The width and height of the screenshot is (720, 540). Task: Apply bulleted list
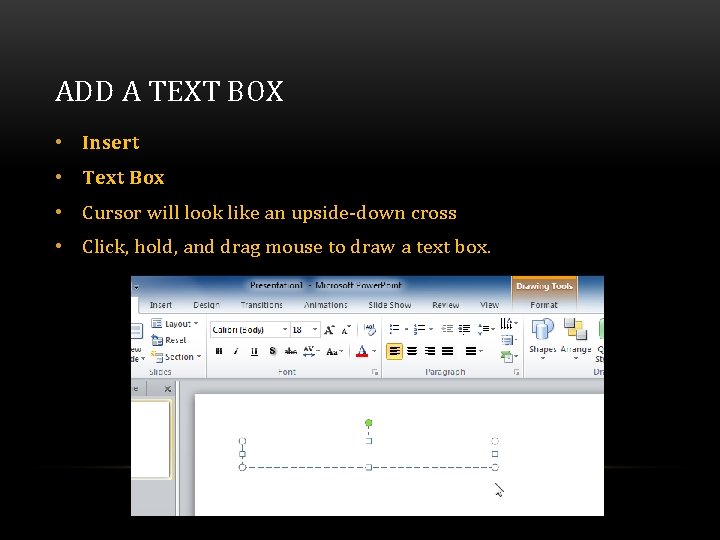[394, 329]
